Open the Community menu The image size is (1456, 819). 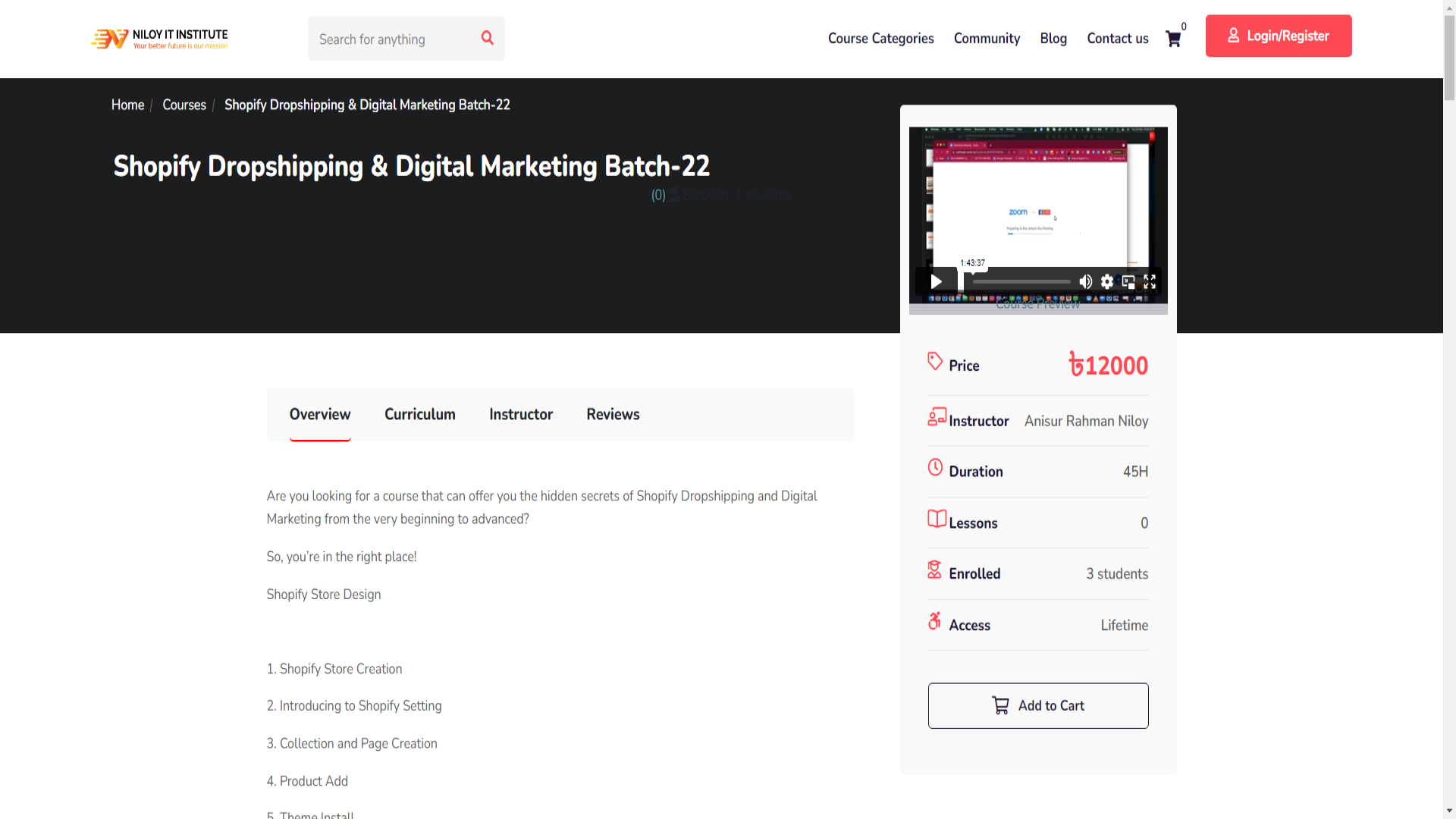(x=987, y=39)
